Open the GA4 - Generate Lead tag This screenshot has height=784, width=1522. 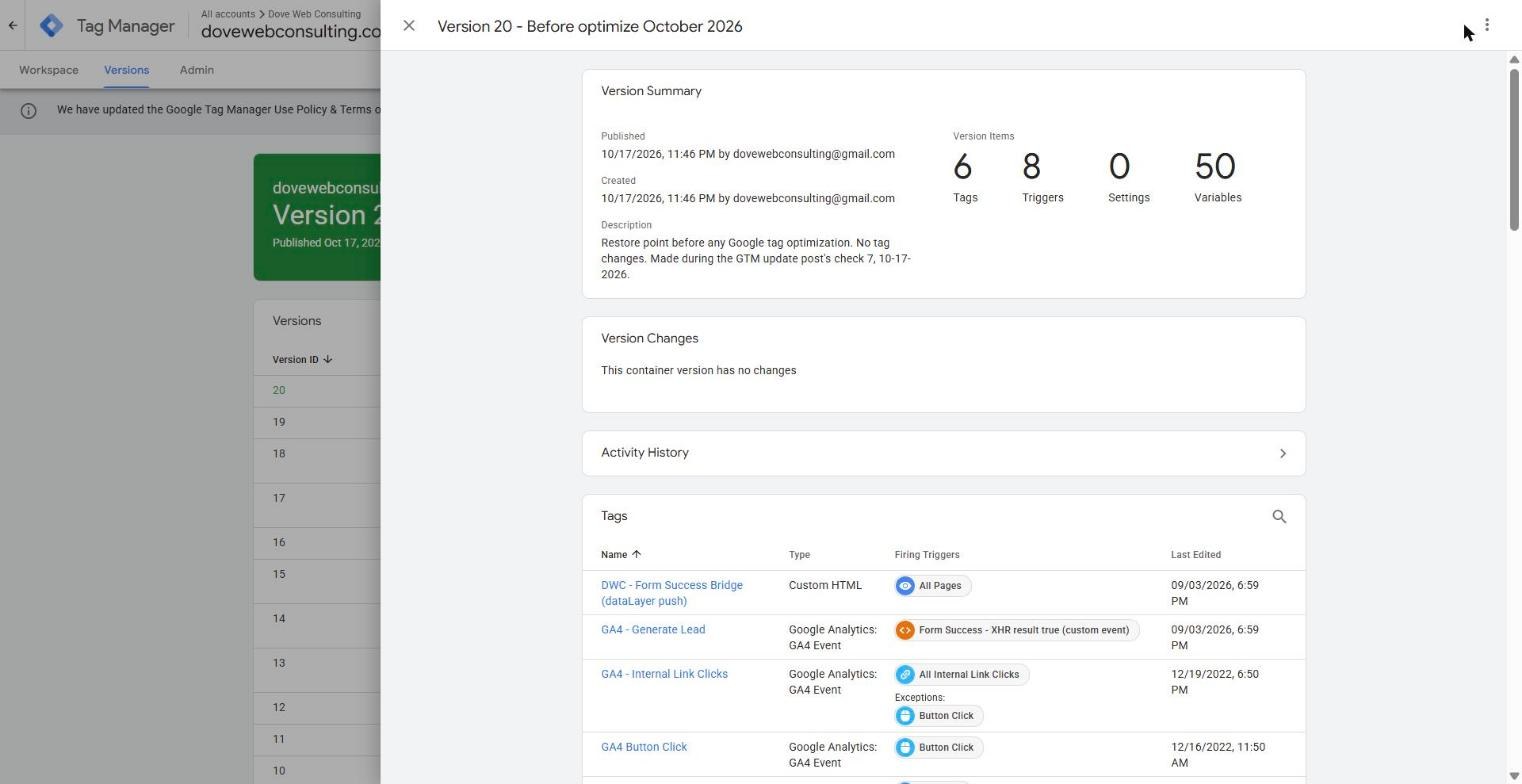pos(653,630)
